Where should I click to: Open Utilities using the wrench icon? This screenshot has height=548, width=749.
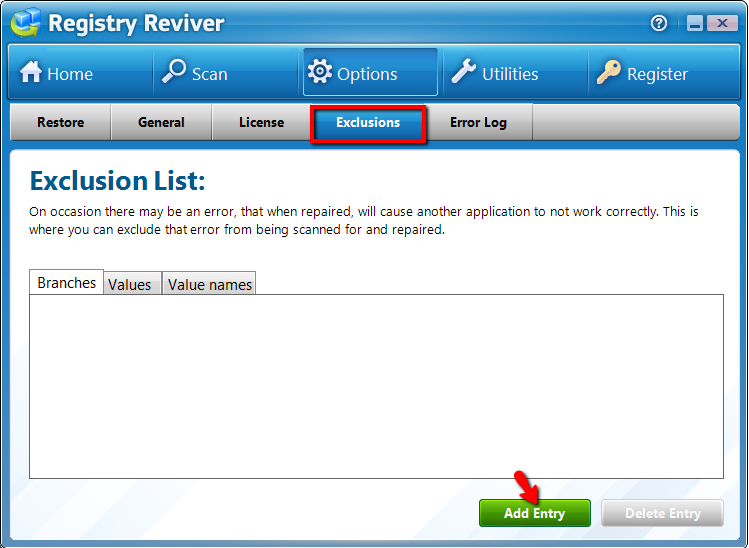(x=463, y=73)
